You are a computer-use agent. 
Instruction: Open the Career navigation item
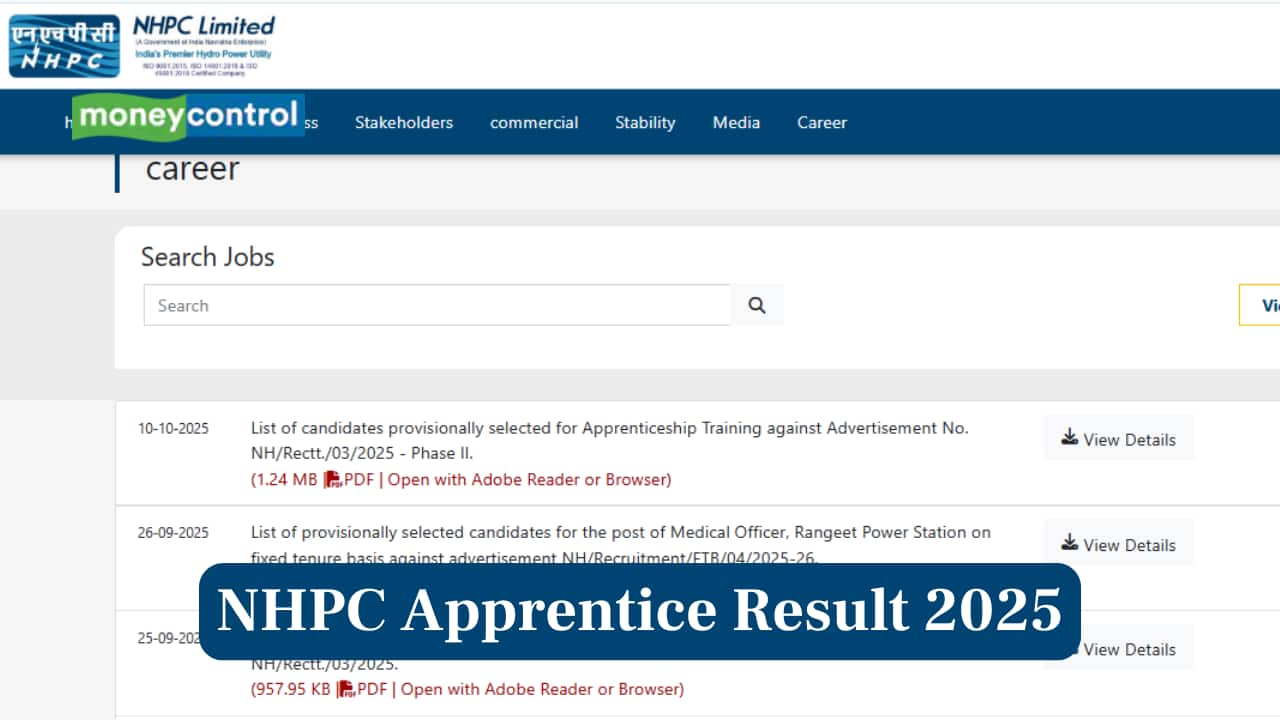(821, 122)
